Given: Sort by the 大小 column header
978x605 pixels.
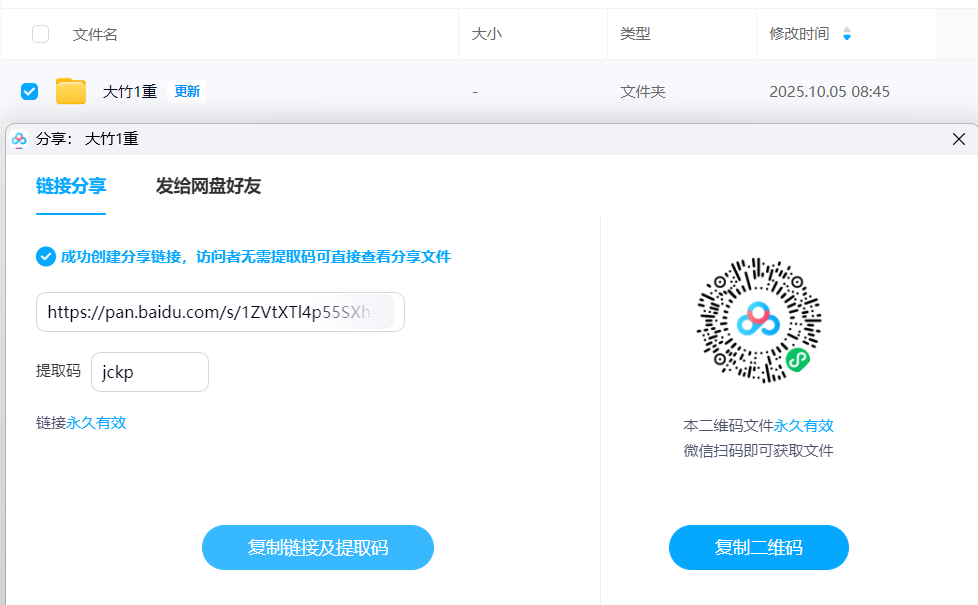Looking at the screenshot, I should 486,35.
